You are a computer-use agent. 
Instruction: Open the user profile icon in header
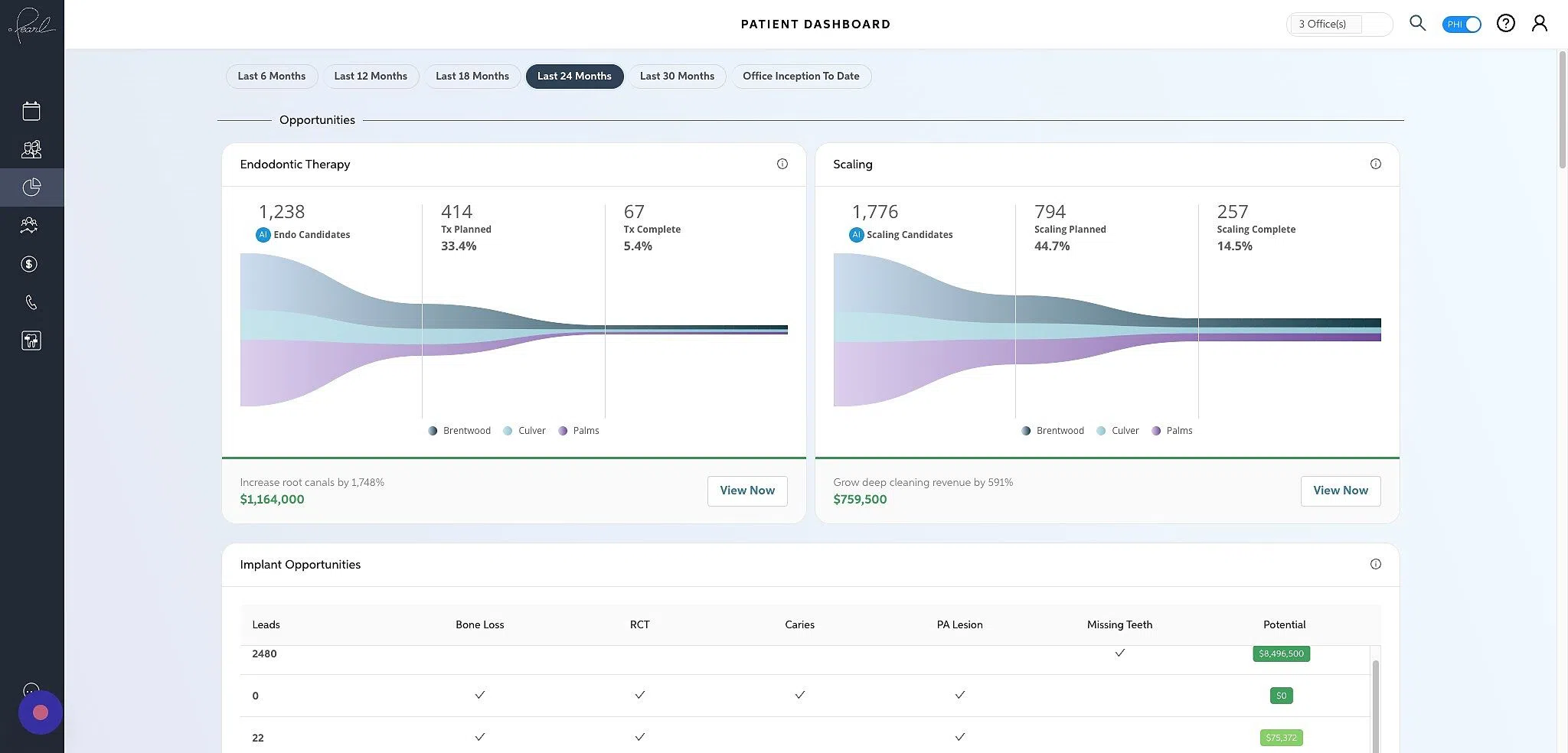[1540, 23]
